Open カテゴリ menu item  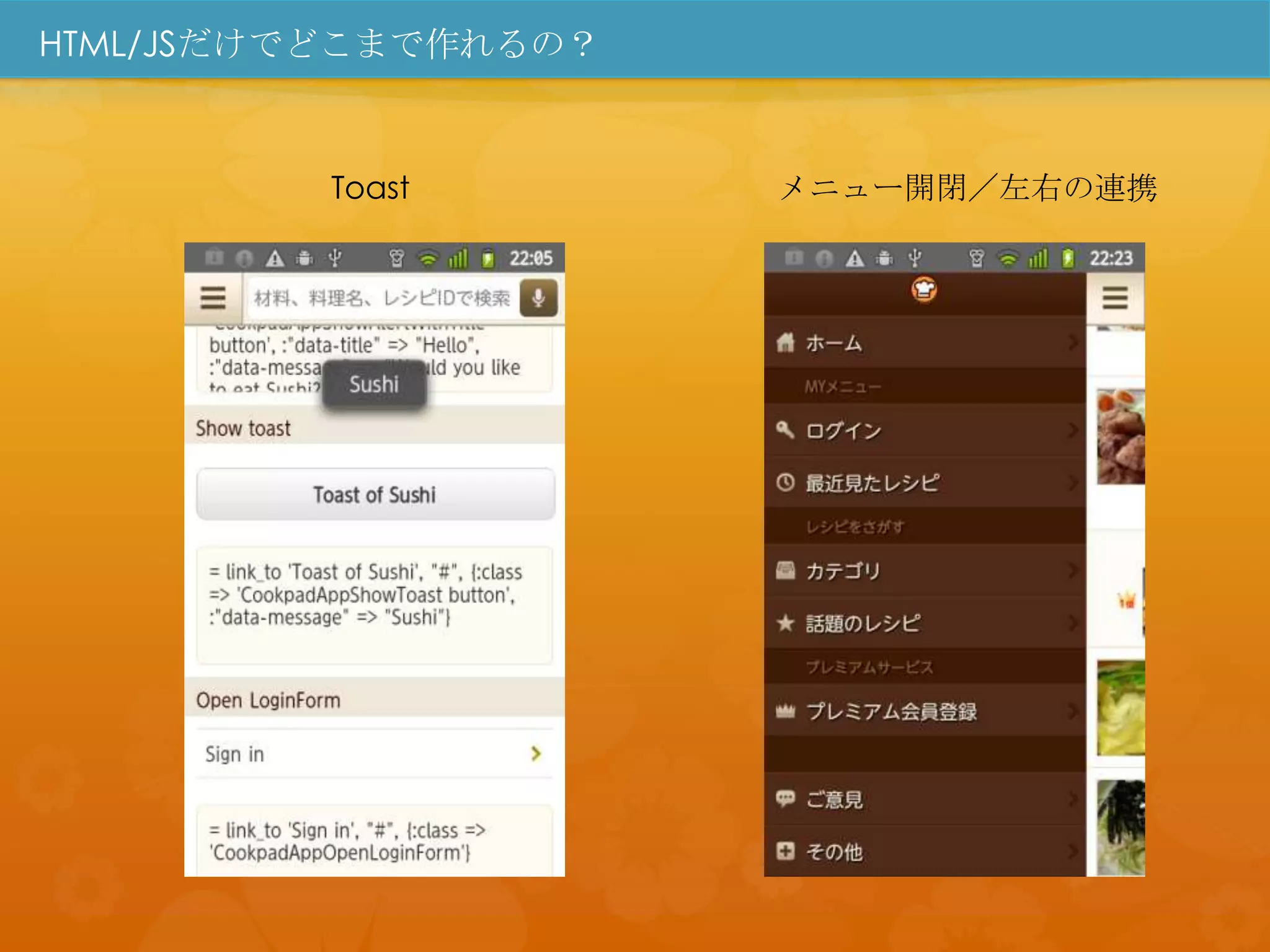(x=925, y=570)
